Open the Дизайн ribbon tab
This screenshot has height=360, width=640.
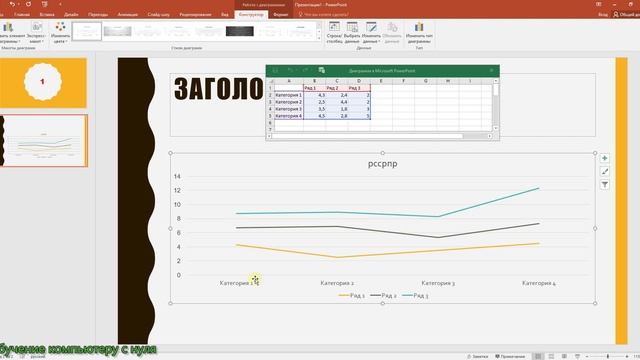pyautogui.click(x=71, y=14)
